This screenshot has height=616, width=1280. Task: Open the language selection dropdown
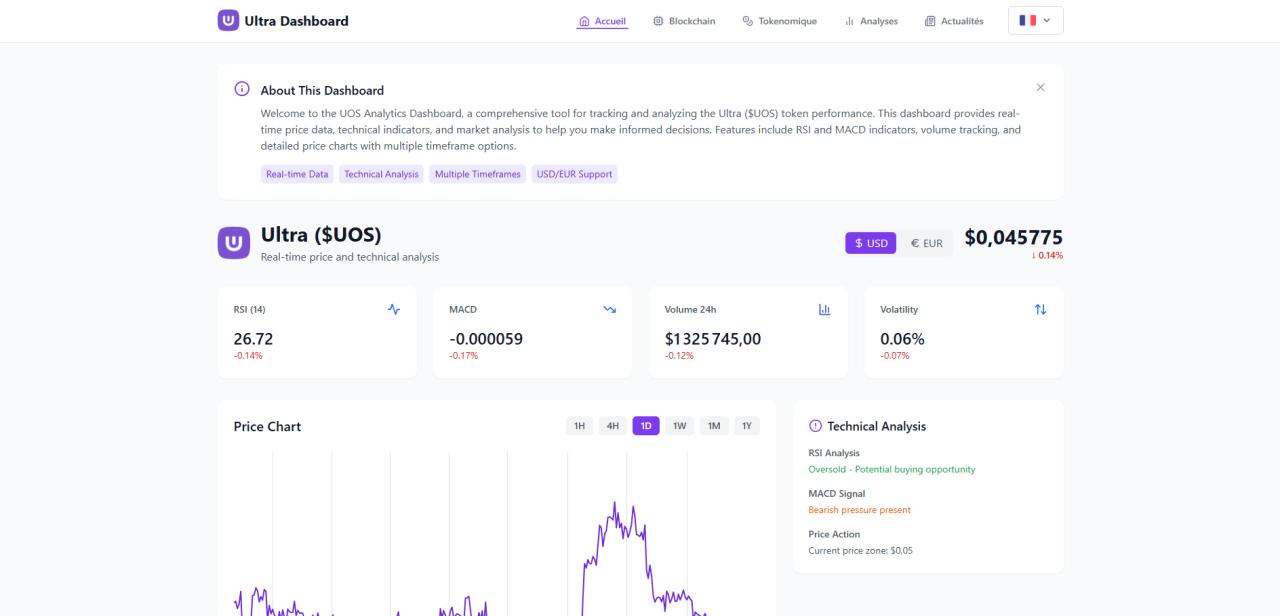point(1035,19)
